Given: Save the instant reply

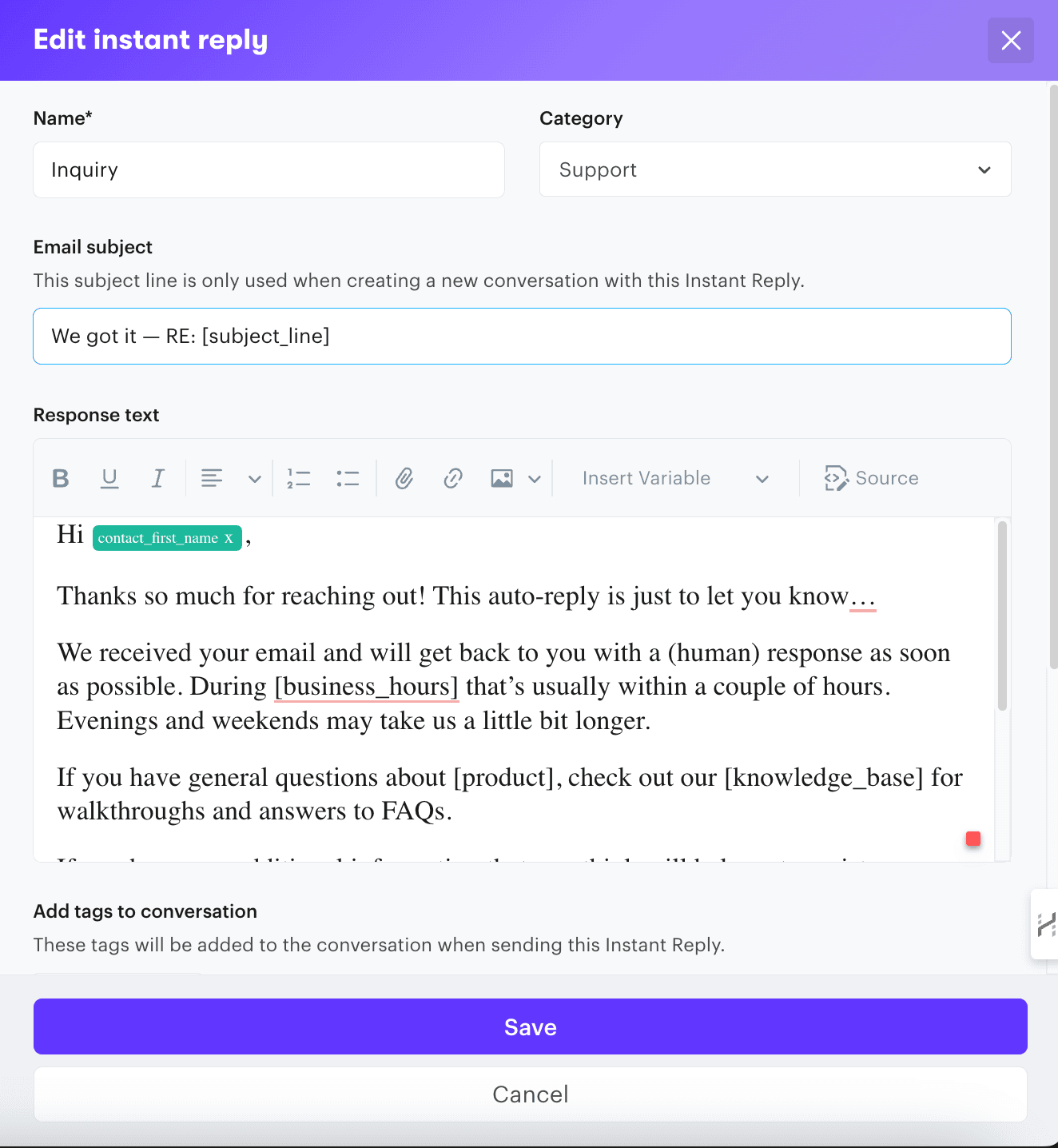Looking at the screenshot, I should (529, 1026).
